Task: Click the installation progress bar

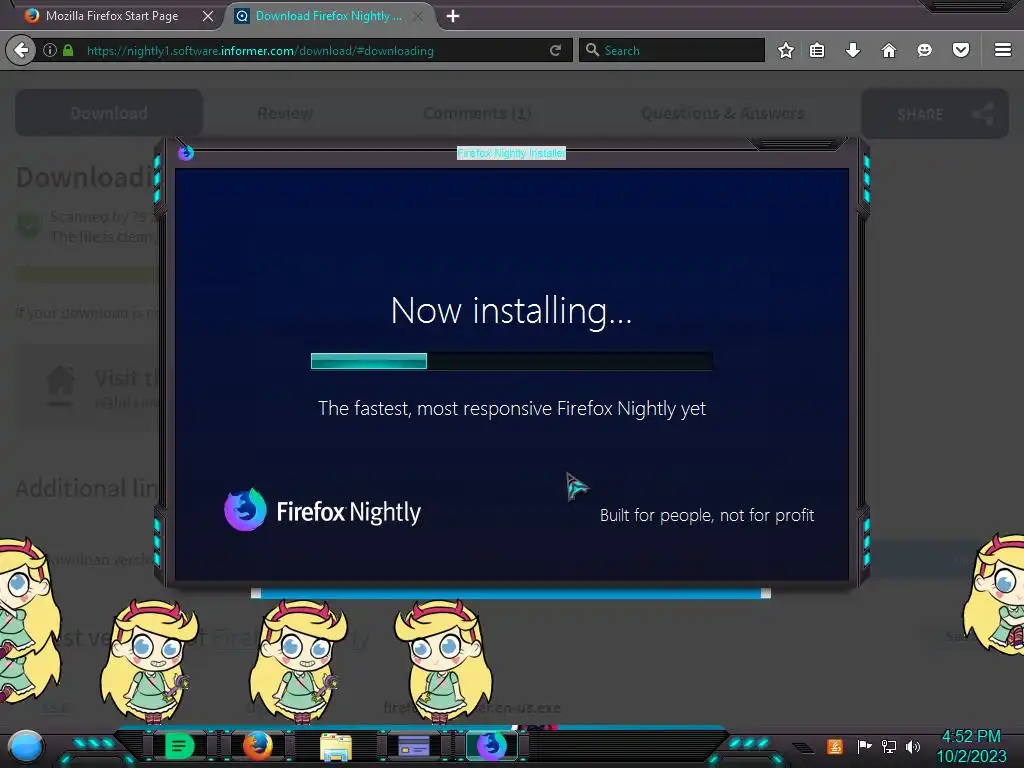Action: (x=511, y=361)
